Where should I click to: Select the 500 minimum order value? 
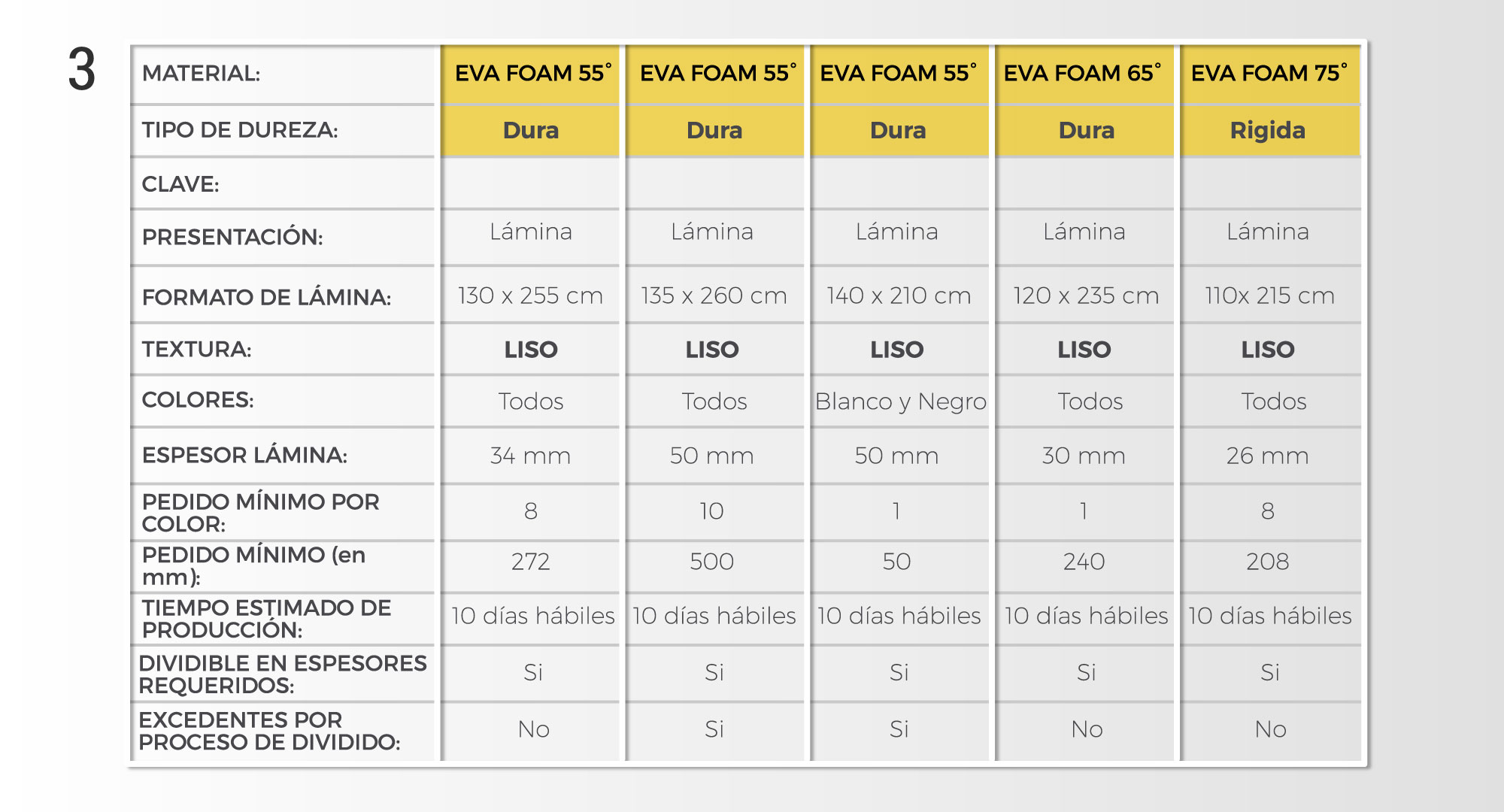pos(711,562)
